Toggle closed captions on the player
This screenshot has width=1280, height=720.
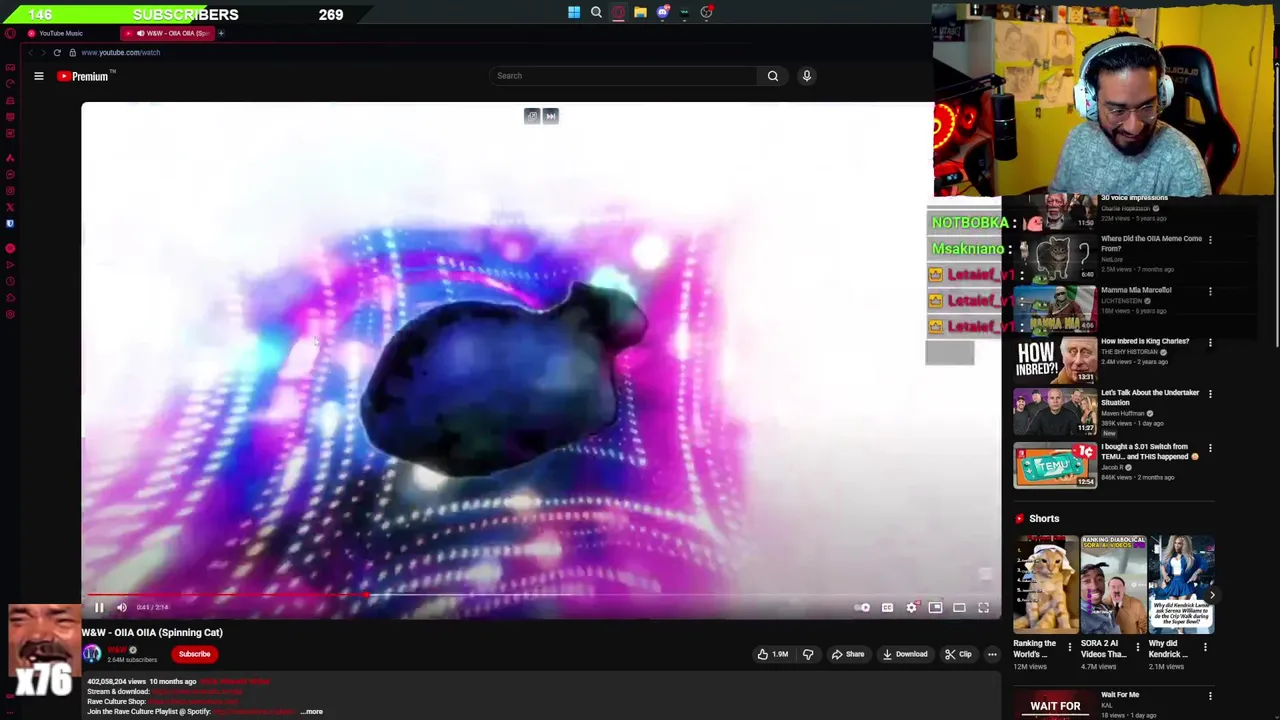pos(887,607)
